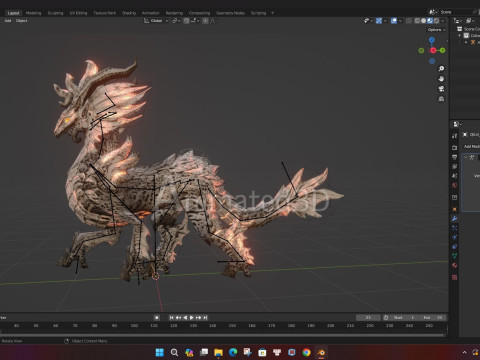The height and width of the screenshot is (360, 480).
Task: Open the Object menu in viewport header
Action: coord(21,21)
